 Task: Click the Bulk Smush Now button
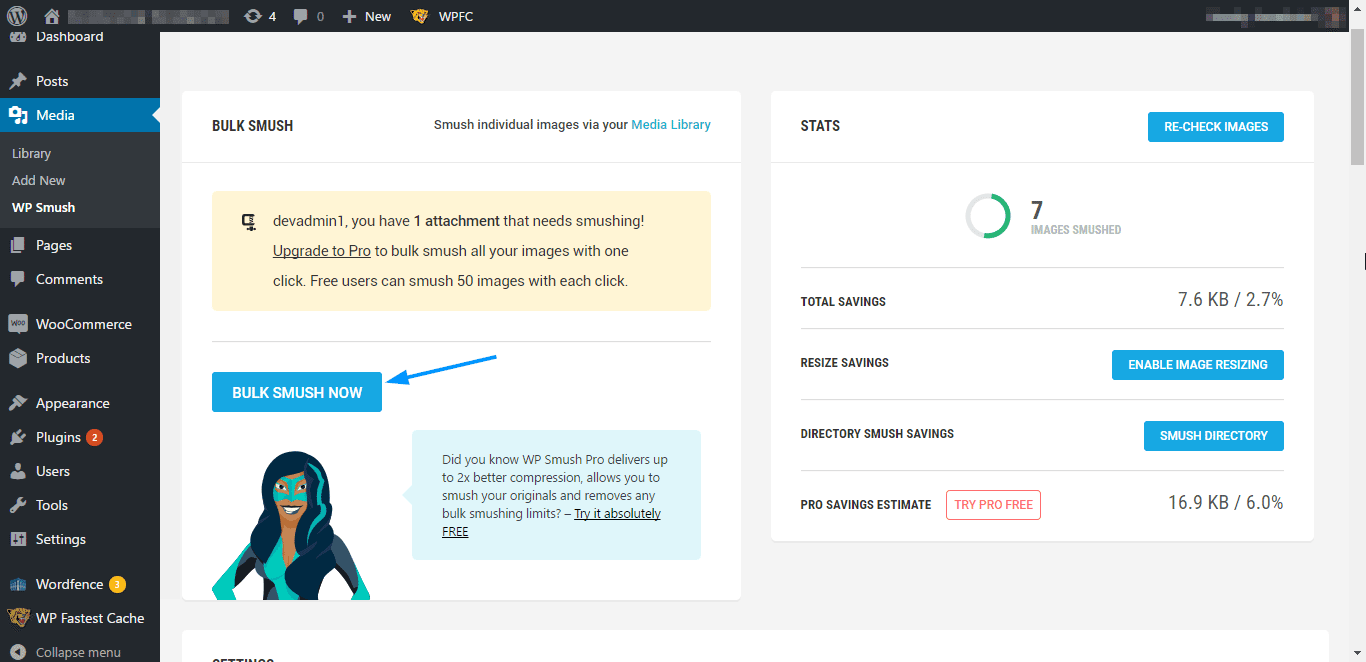pyautogui.click(x=297, y=392)
